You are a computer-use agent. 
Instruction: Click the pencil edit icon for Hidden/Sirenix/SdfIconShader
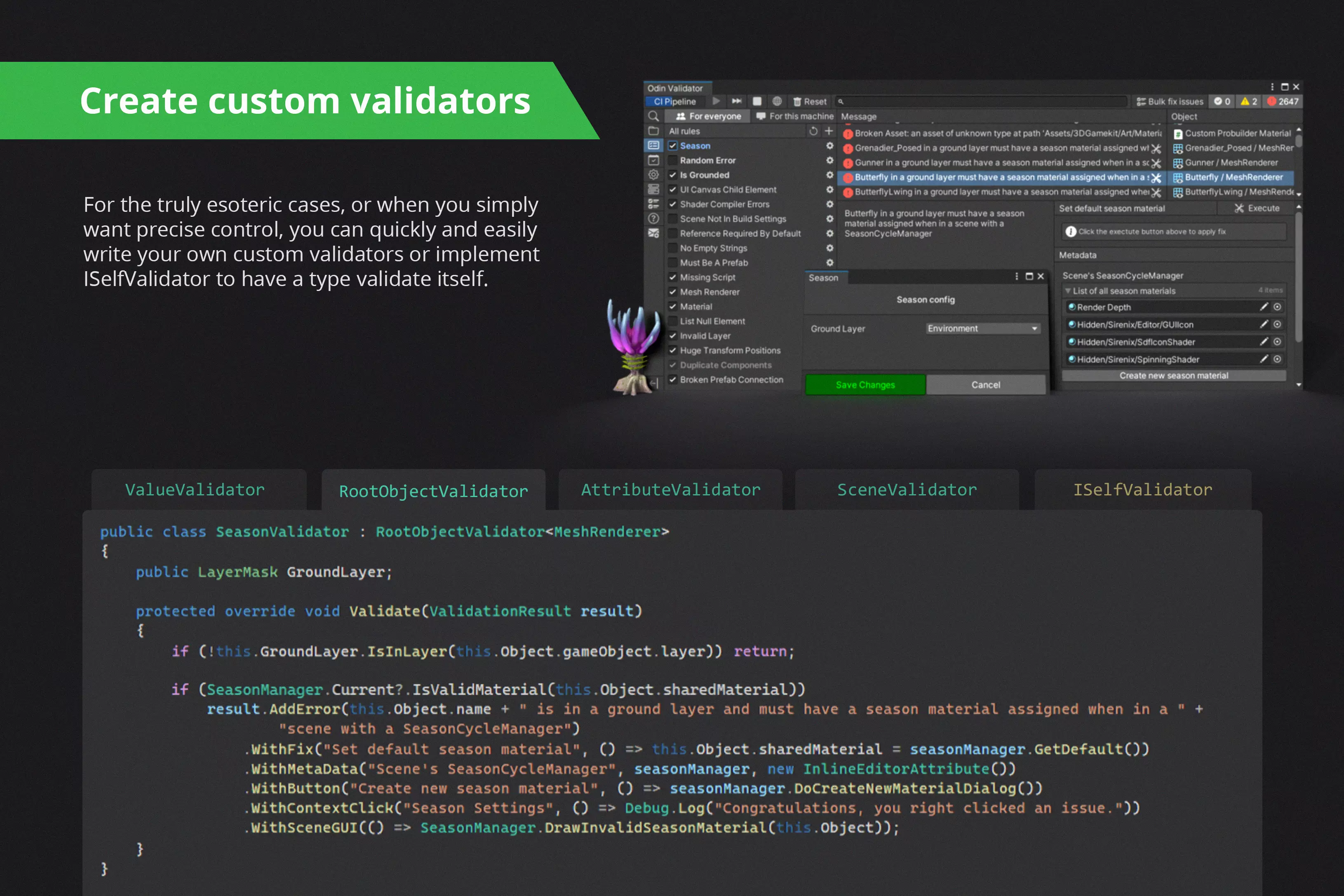[1264, 342]
